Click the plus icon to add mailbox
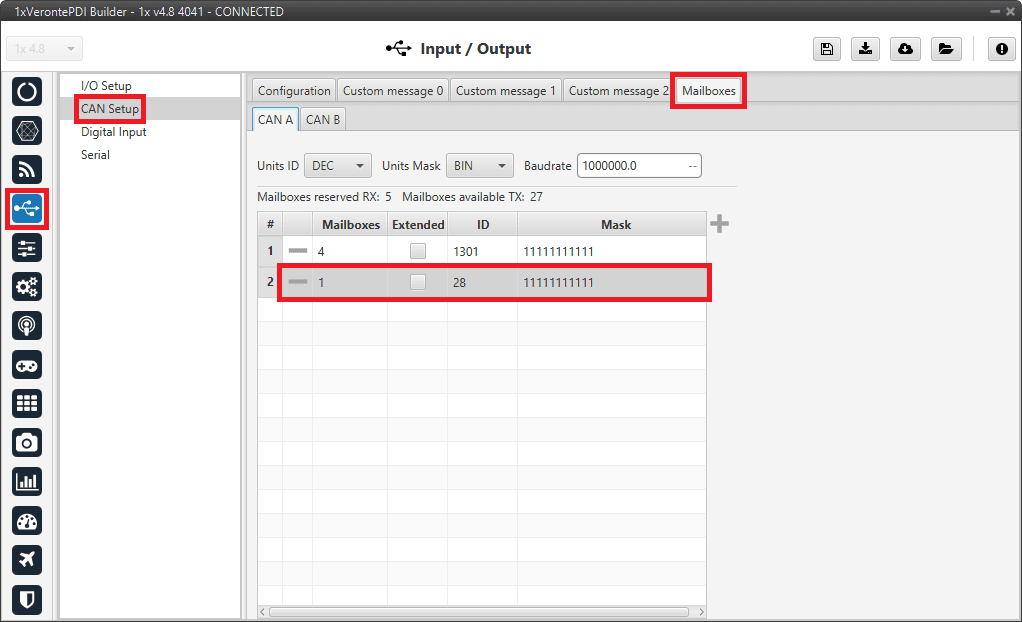Viewport: 1022px width, 622px height. (x=719, y=224)
